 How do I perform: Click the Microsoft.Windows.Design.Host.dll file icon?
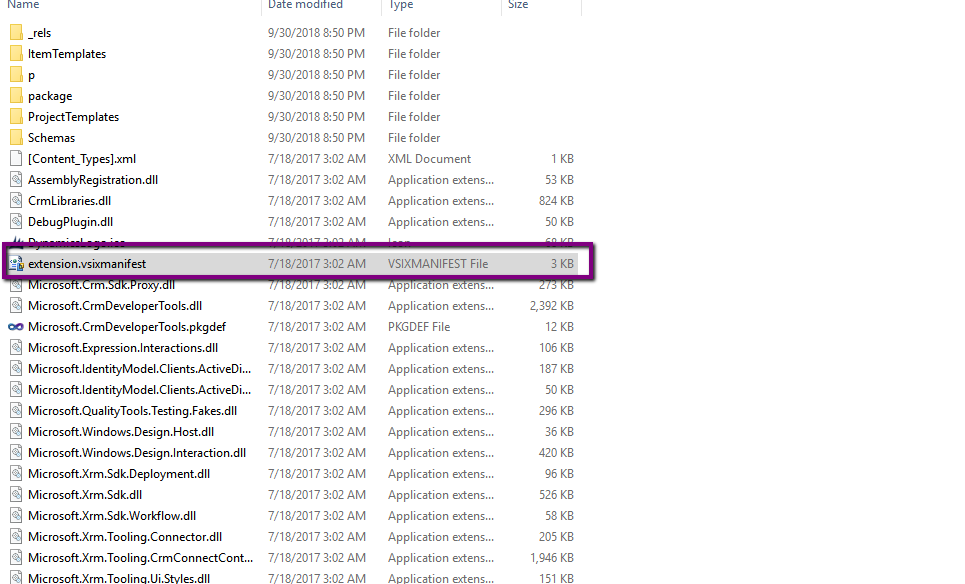[x=16, y=431]
